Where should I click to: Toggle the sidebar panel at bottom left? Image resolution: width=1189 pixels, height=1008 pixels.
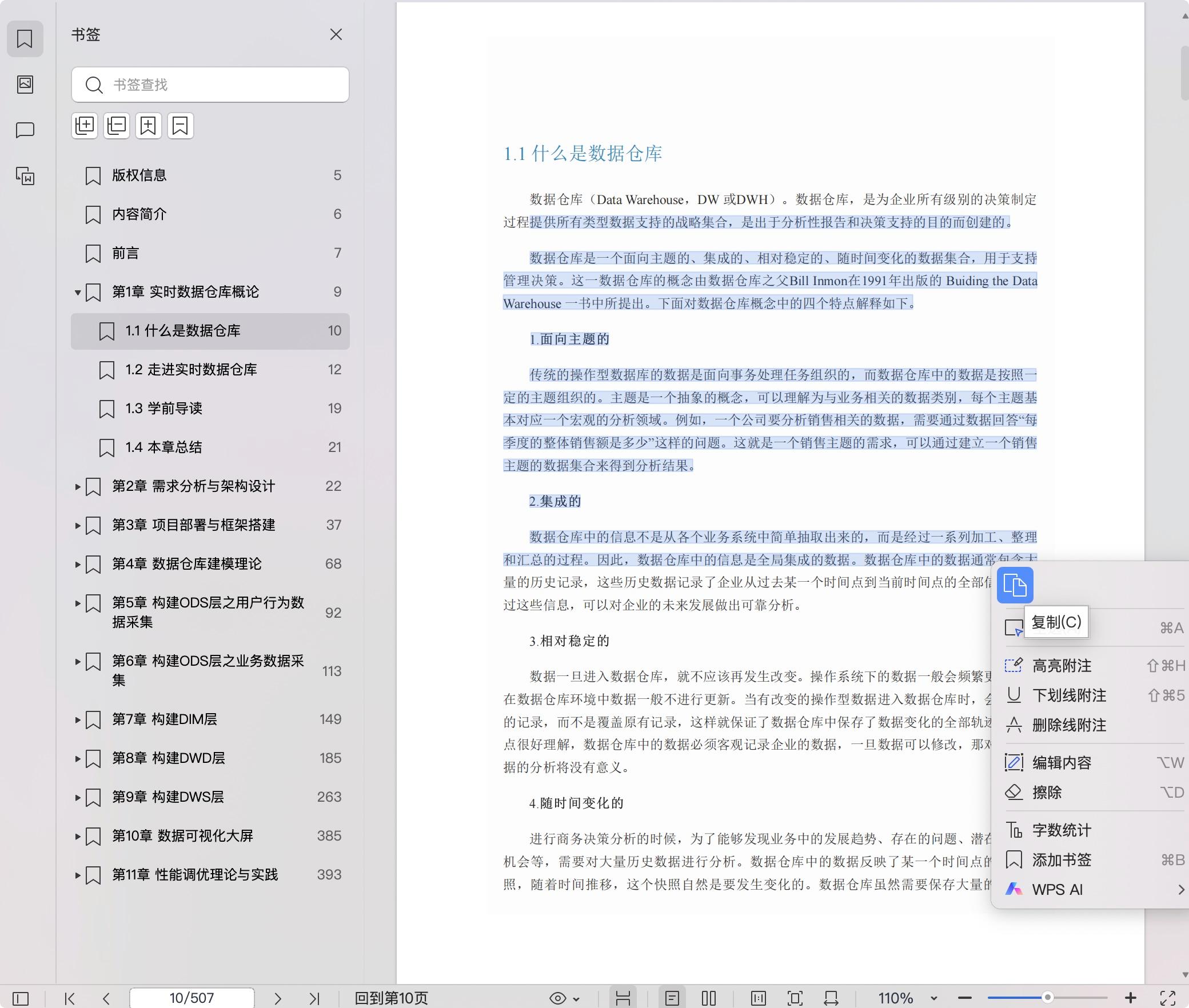pos(21,998)
